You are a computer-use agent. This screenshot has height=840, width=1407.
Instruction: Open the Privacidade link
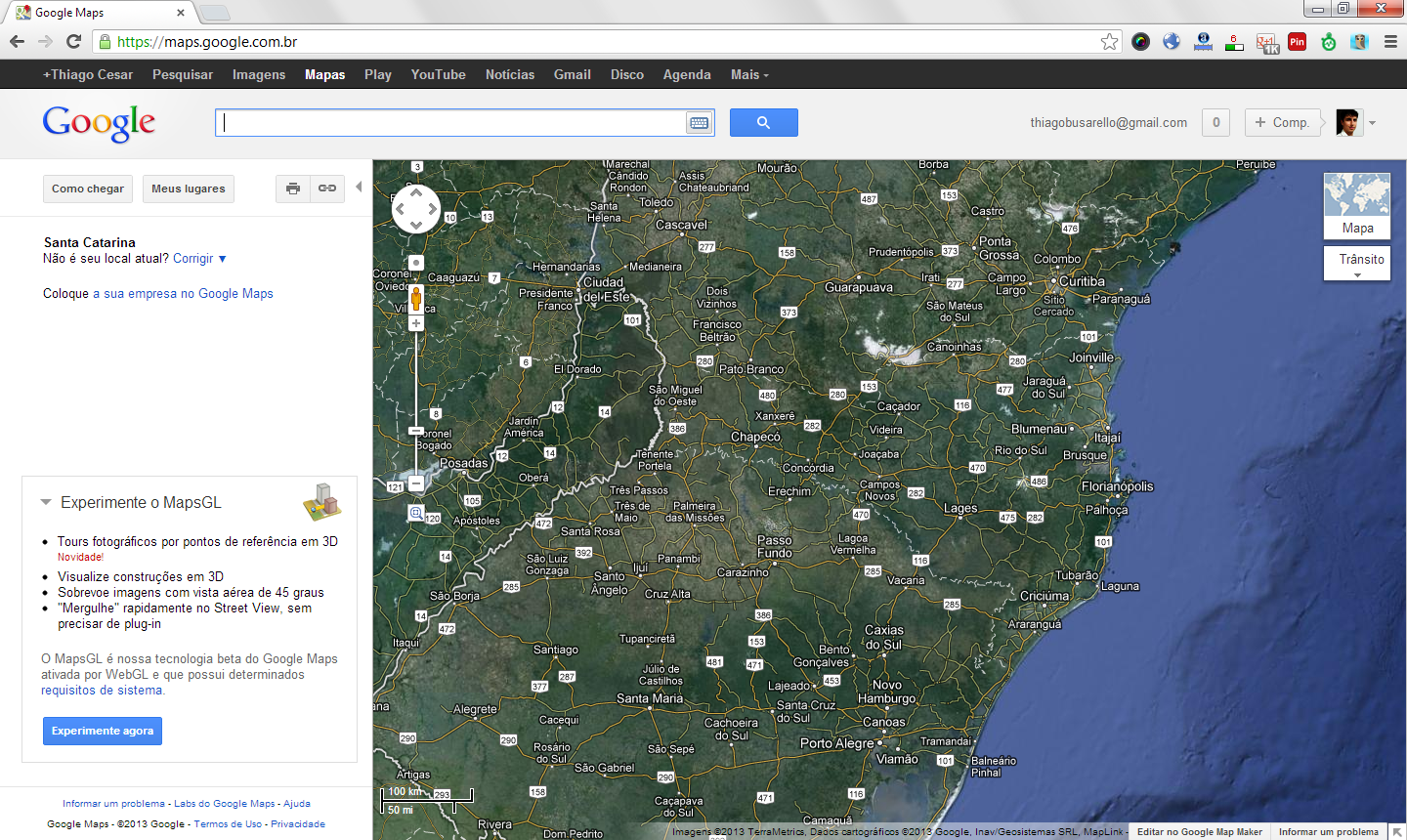tap(298, 824)
